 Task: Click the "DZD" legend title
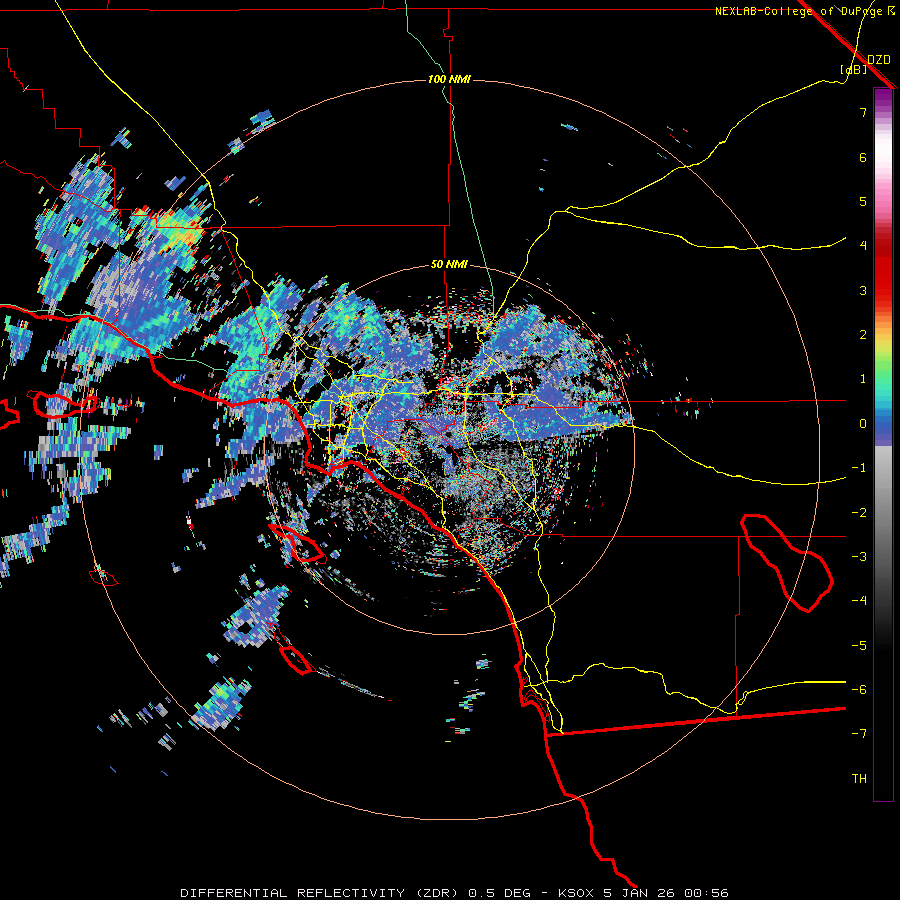pos(879,59)
